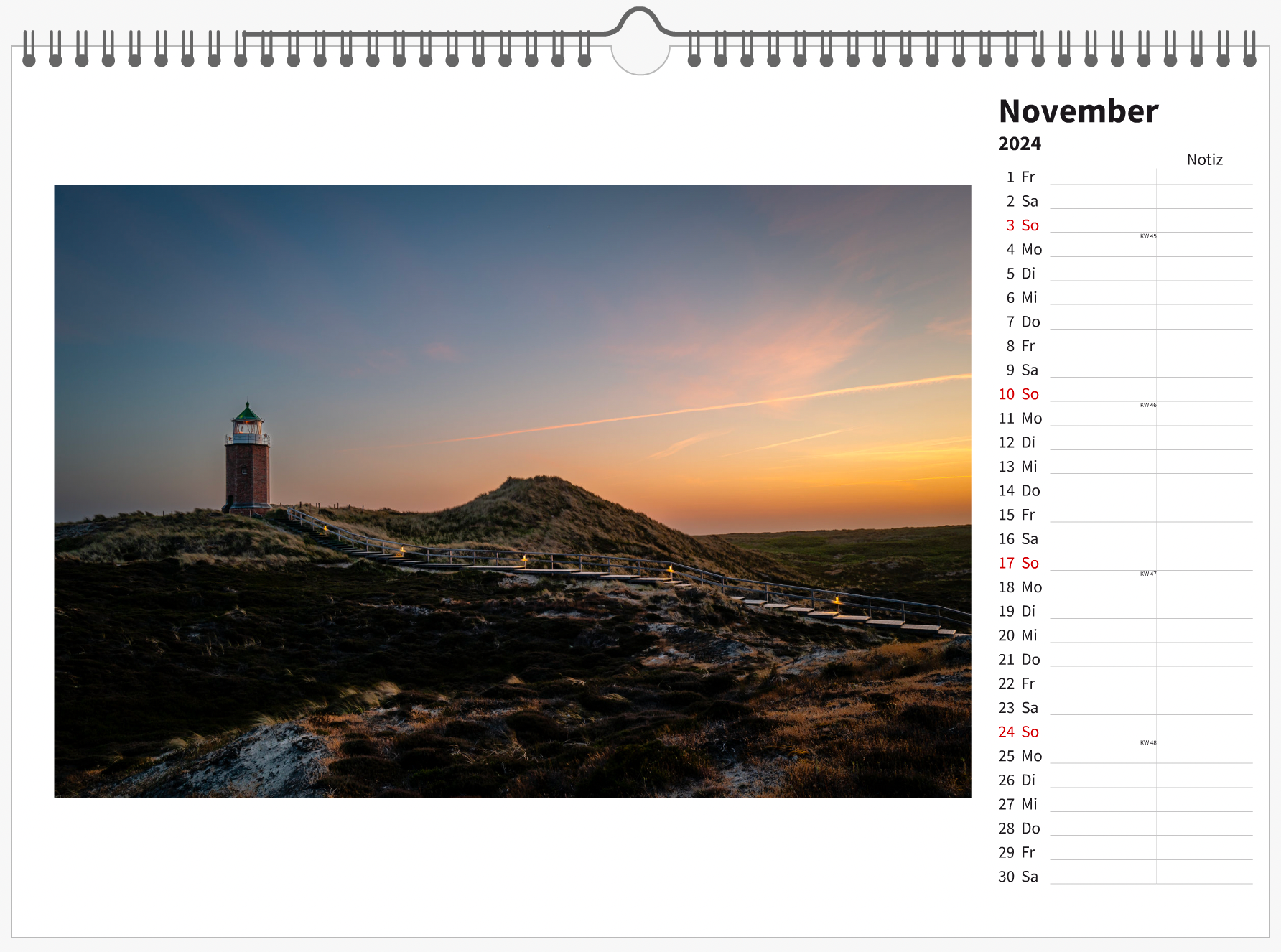
Task: Click the "KW 45" week number
Action: coord(1148,236)
